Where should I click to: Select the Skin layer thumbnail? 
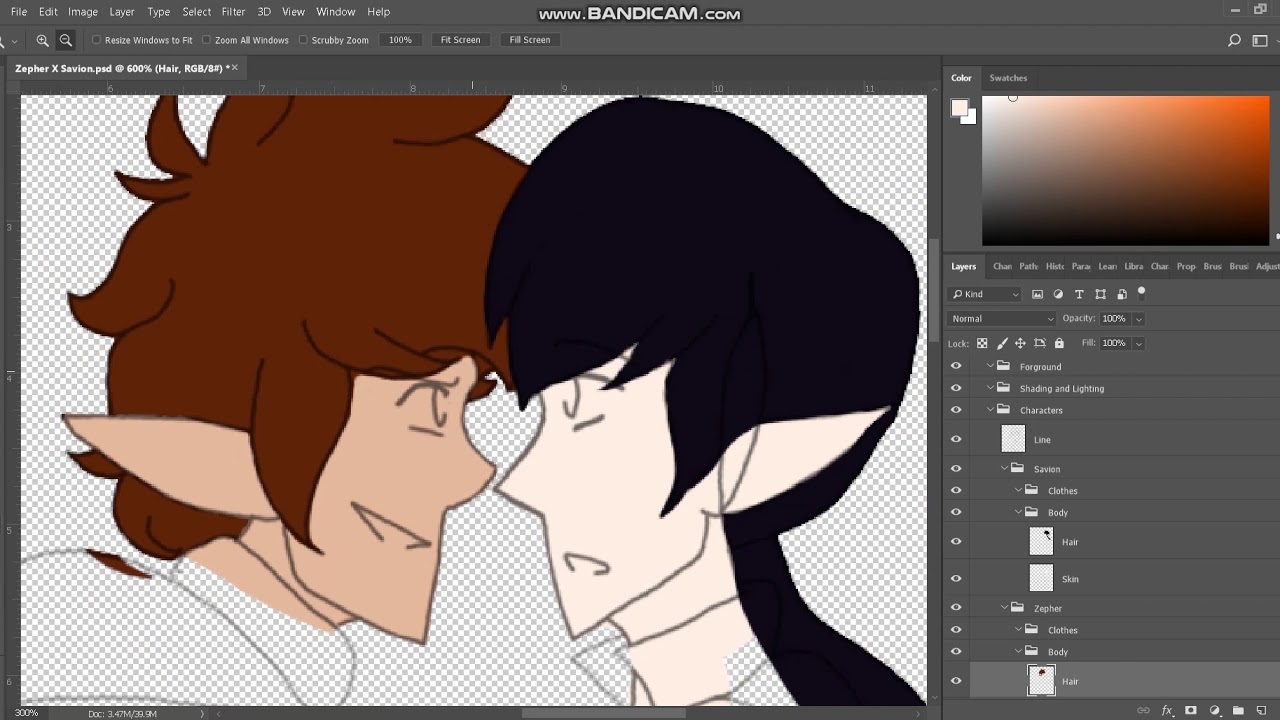(x=1041, y=578)
